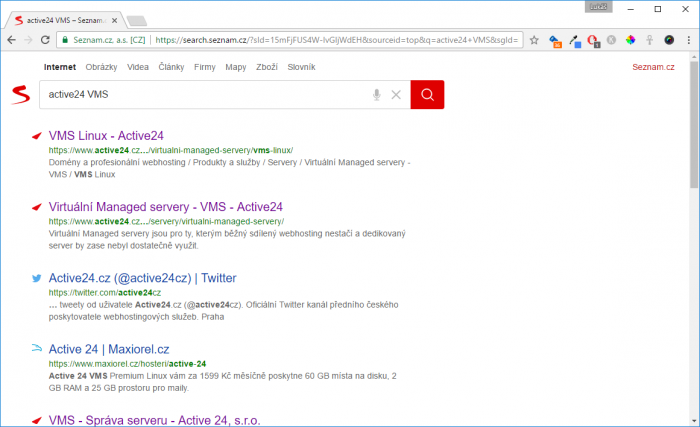The height and width of the screenshot is (427, 700).
Task: Click the red search magnifier button
Action: point(427,95)
